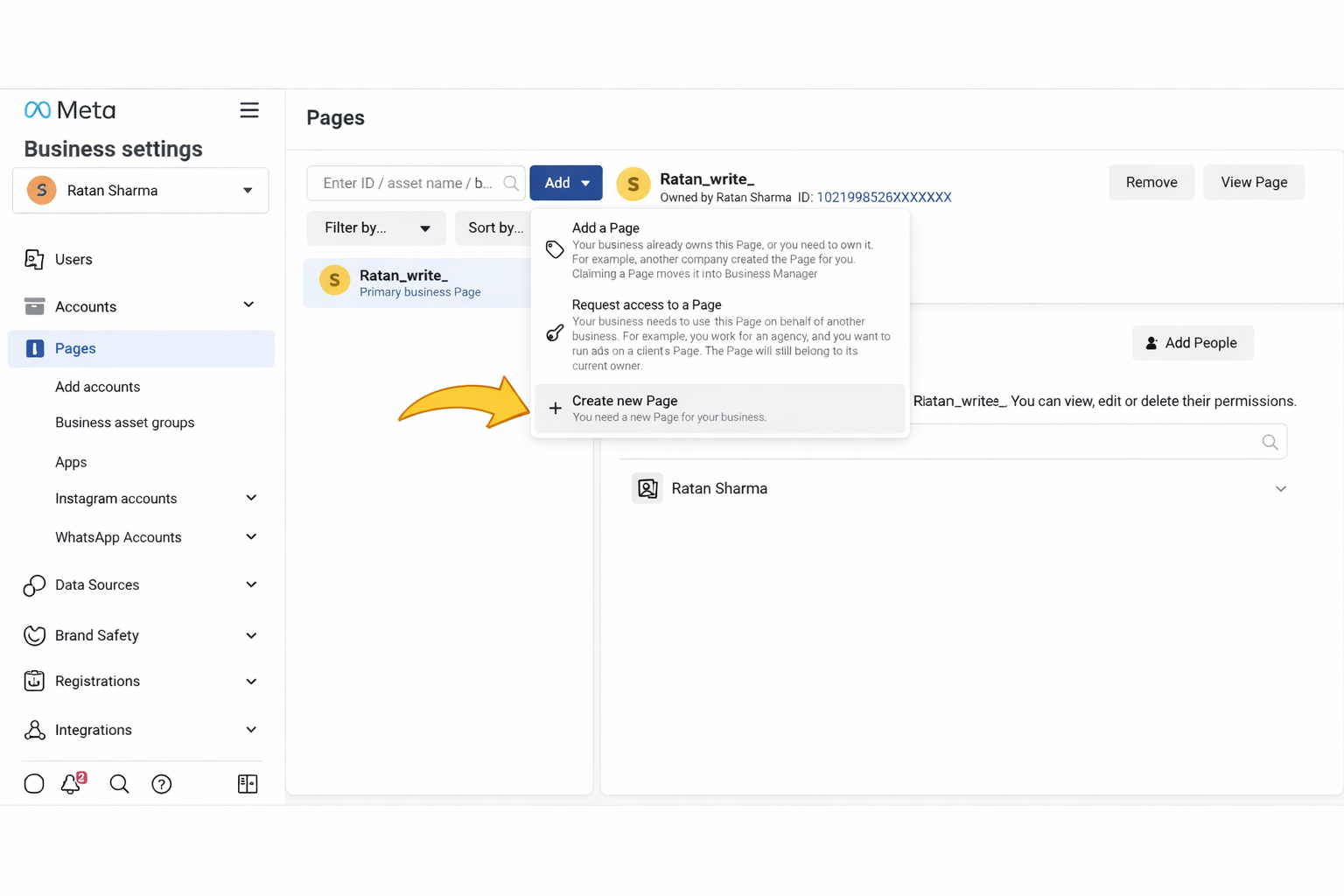Click the Remove button

1151,182
